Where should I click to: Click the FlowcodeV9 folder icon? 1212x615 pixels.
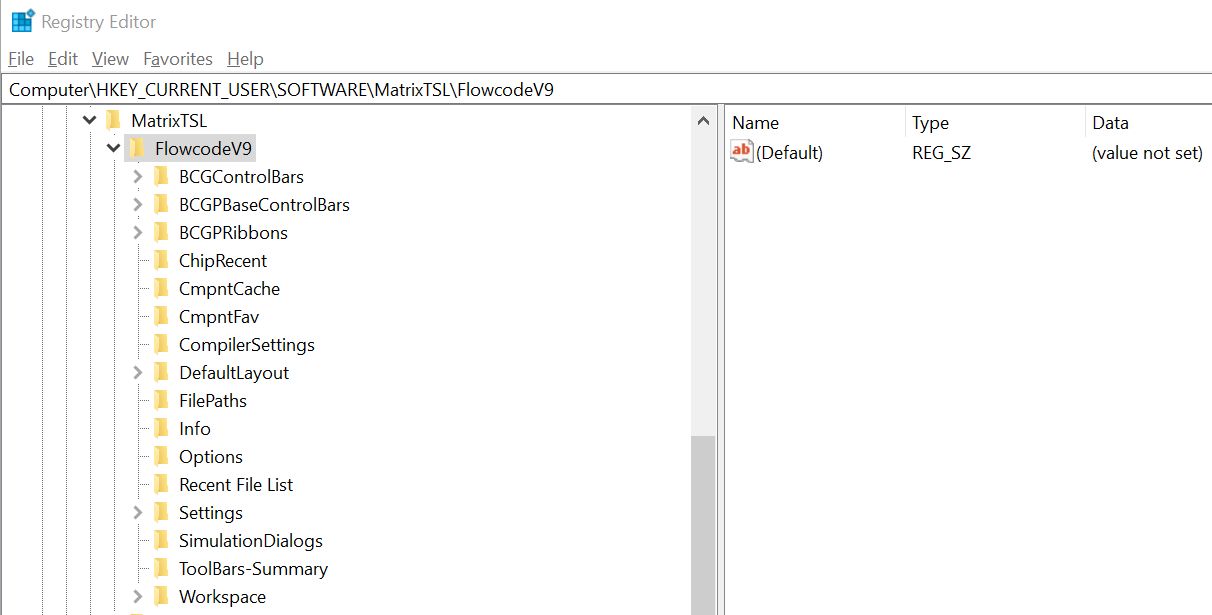138,149
